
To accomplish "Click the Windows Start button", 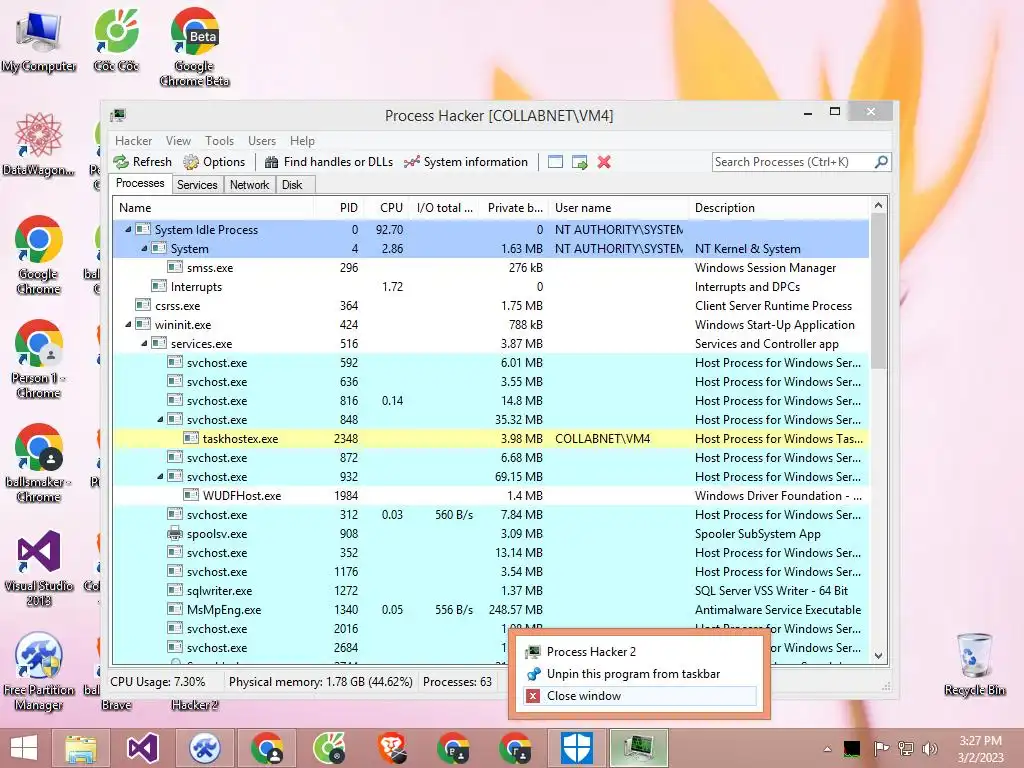I will pyautogui.click(x=24, y=748).
